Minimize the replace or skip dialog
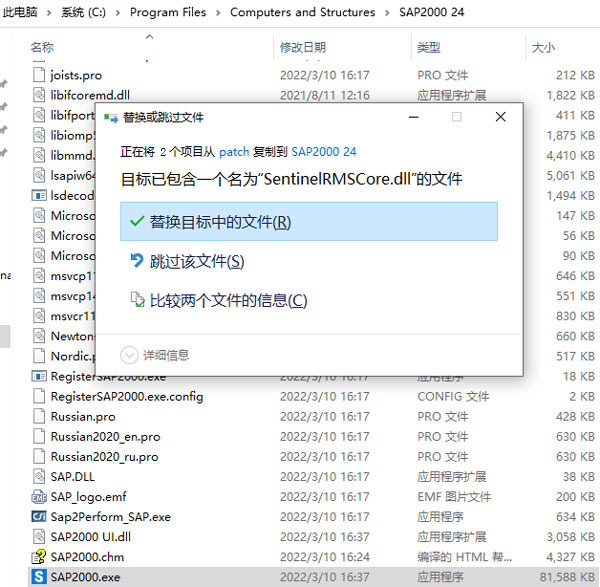 click(413, 117)
